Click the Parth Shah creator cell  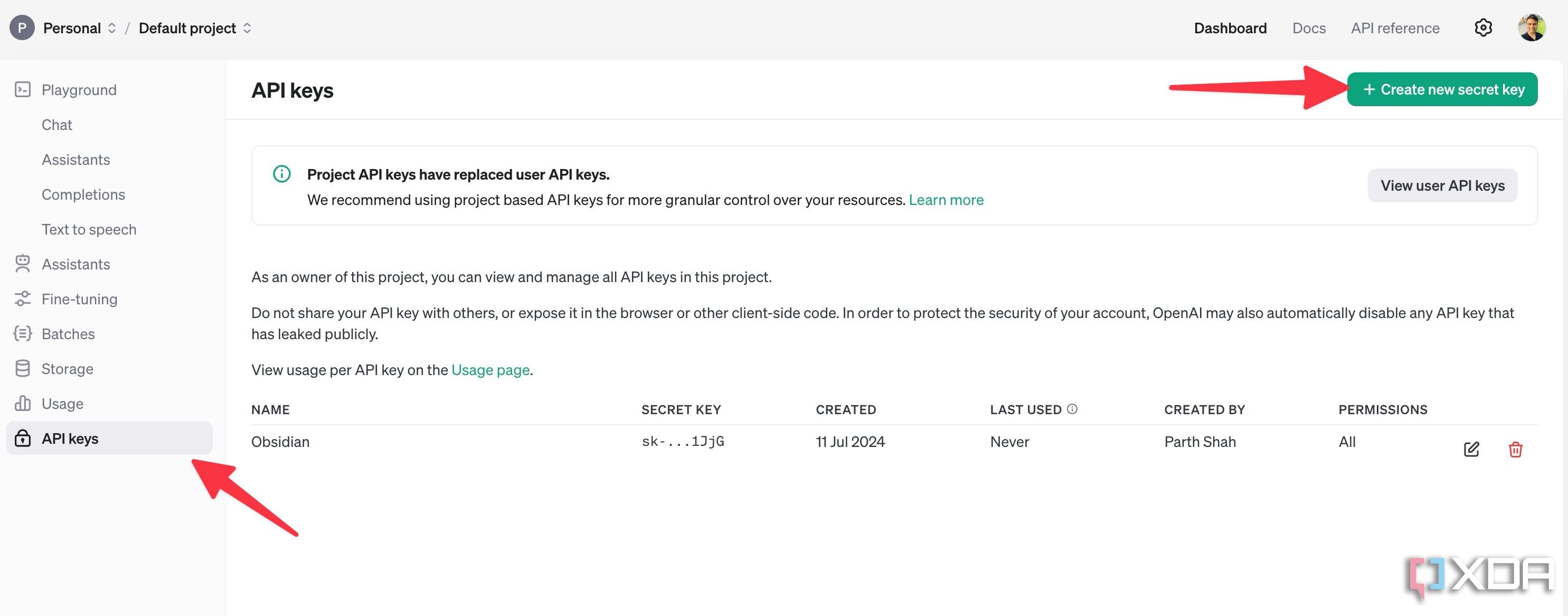pos(1199,442)
